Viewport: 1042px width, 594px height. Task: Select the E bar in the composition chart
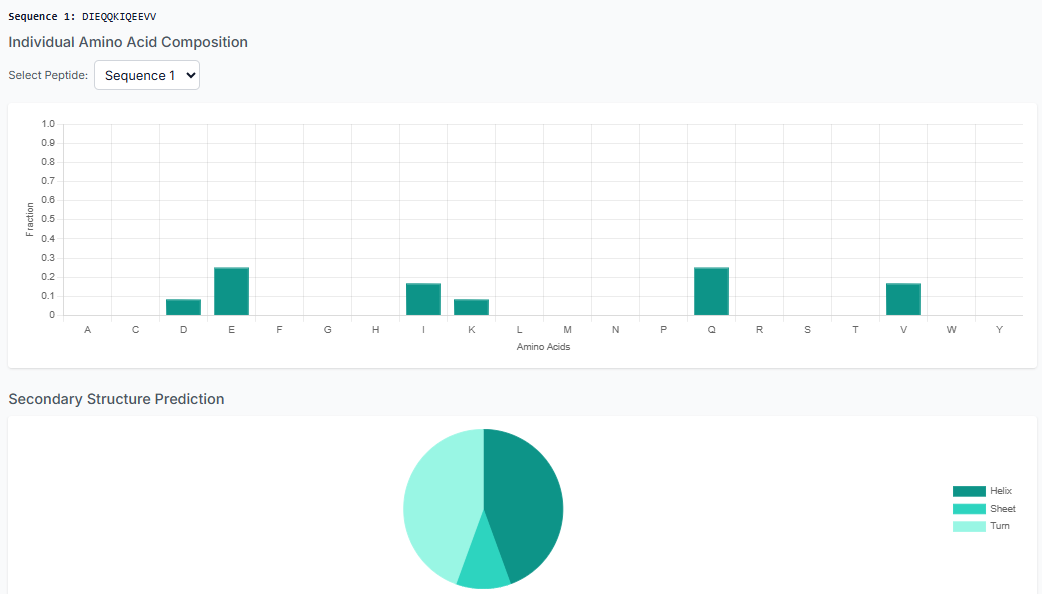(231, 289)
